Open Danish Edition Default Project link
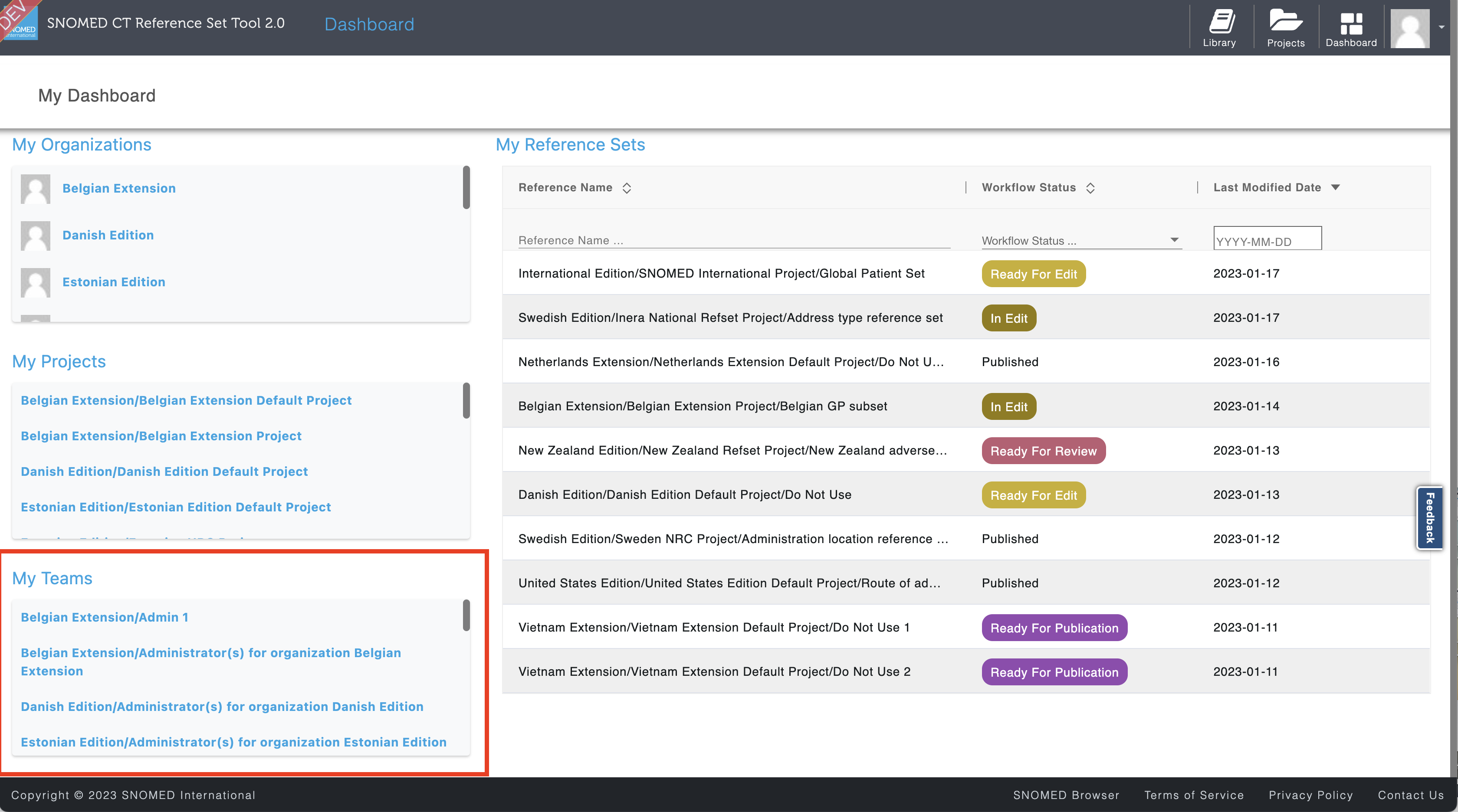Screen dimensions: 1458x812 pyautogui.click(x=164, y=472)
